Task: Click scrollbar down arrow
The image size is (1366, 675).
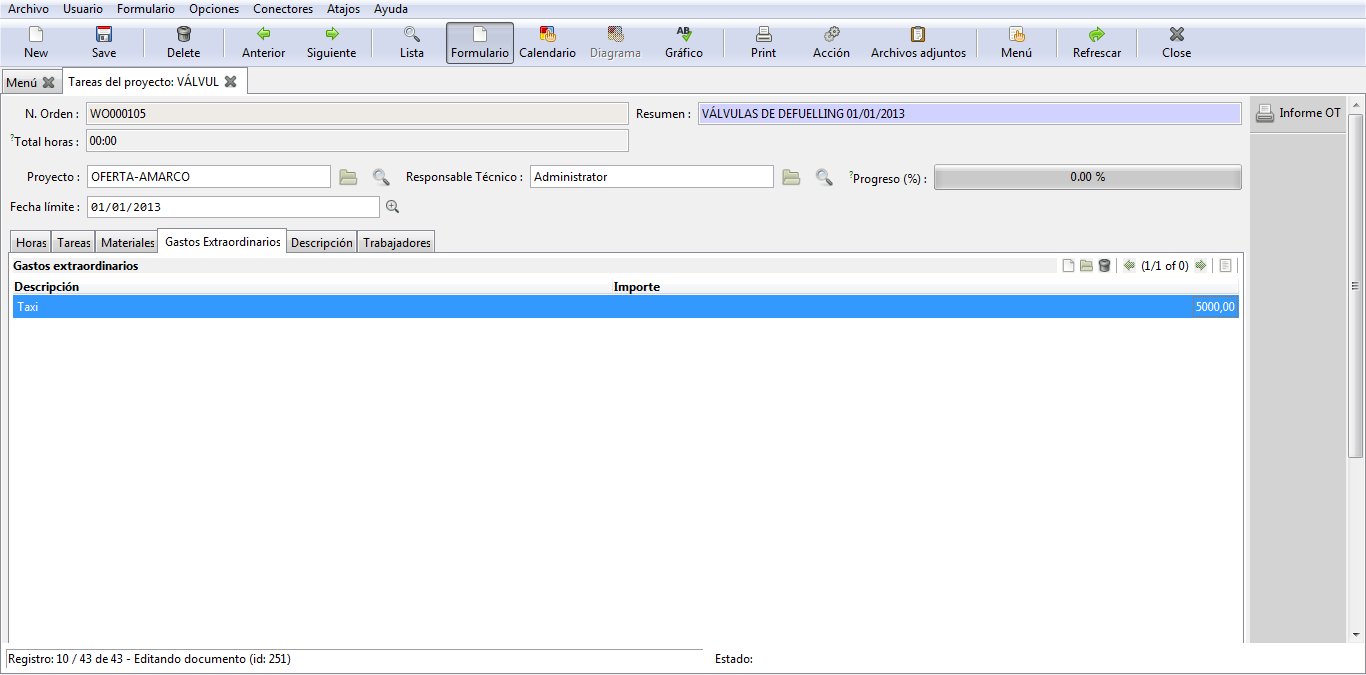Action: tap(1356, 634)
